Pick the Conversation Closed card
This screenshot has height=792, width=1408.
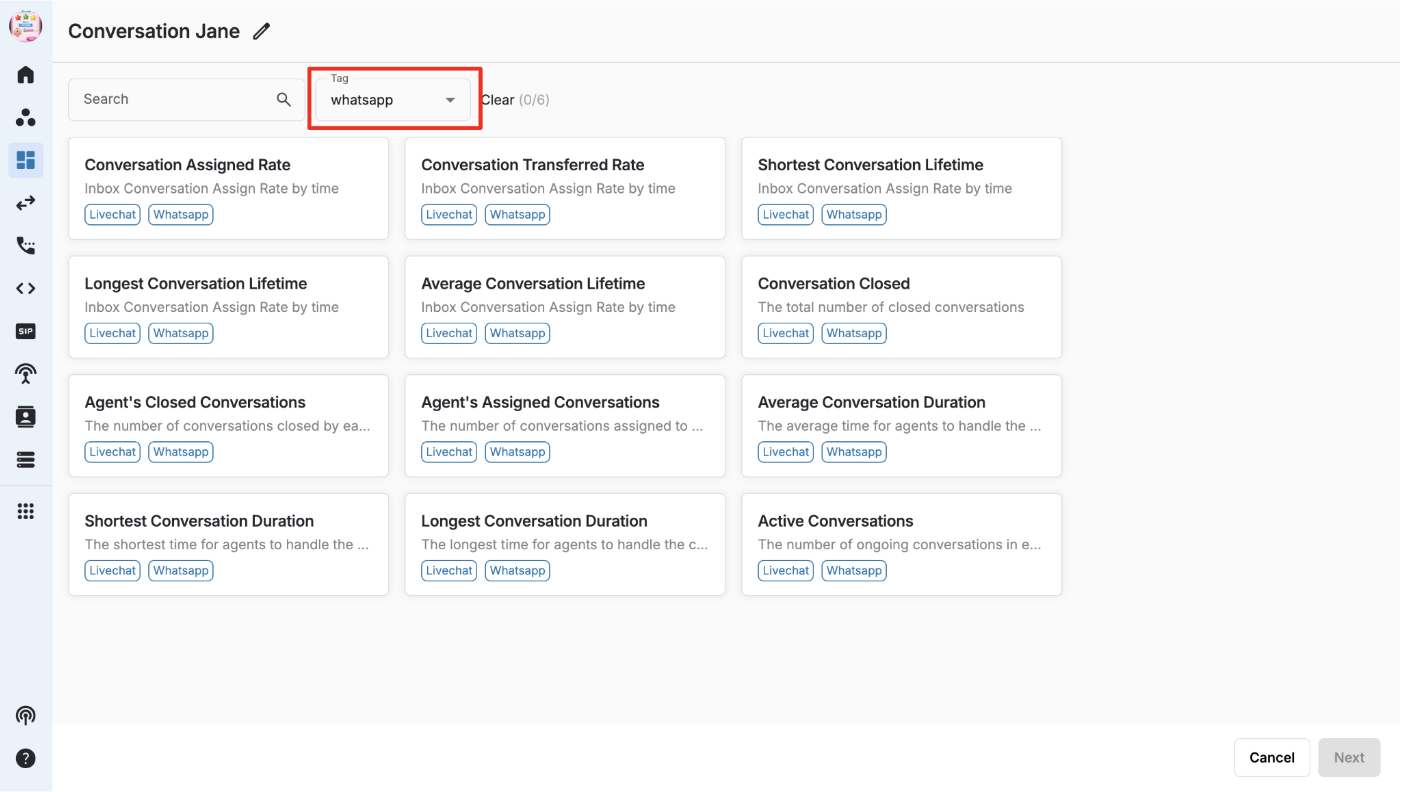pyautogui.click(x=901, y=307)
